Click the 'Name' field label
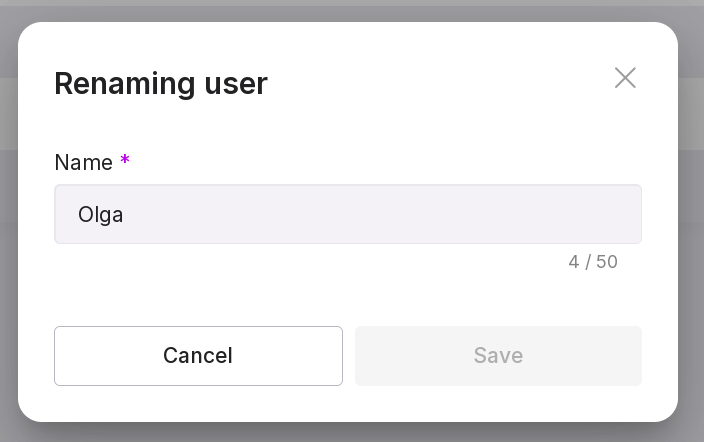This screenshot has width=704, height=442. [x=83, y=162]
